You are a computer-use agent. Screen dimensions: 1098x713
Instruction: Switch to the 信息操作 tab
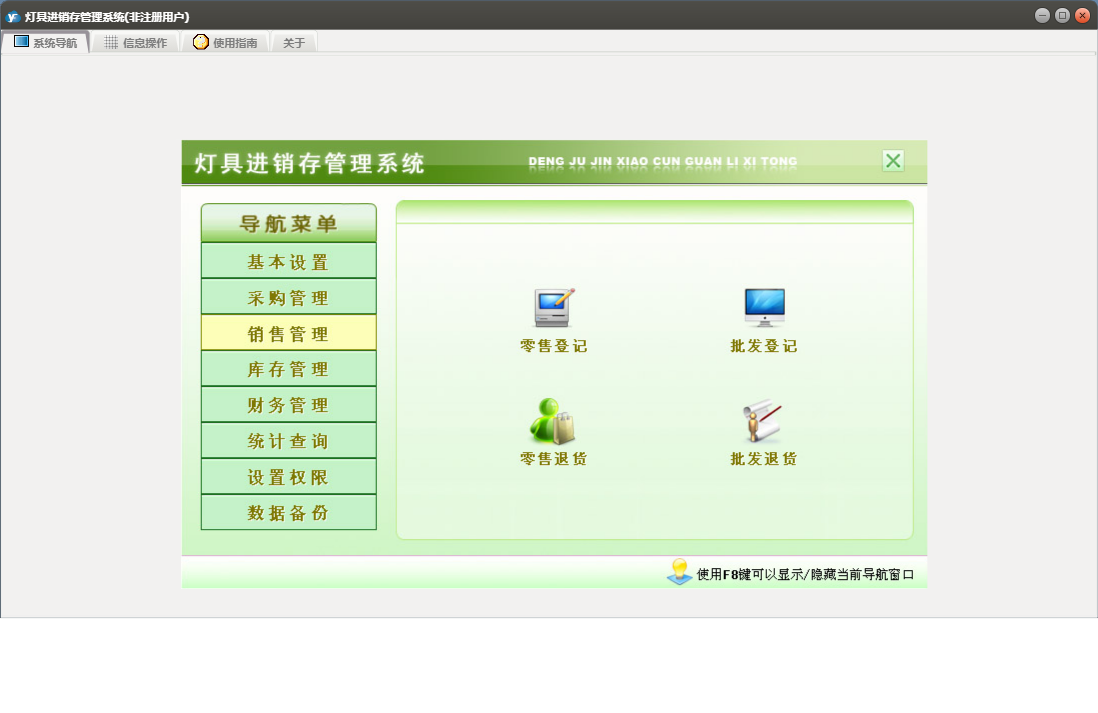point(136,43)
